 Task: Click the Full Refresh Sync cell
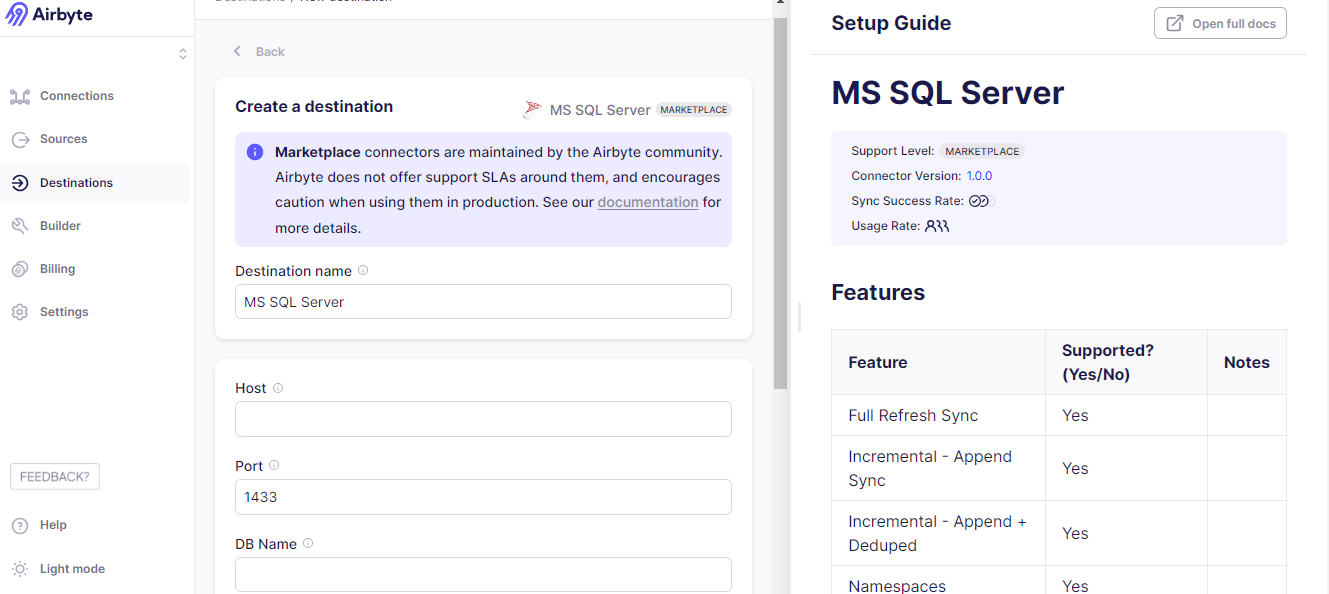(x=939, y=415)
